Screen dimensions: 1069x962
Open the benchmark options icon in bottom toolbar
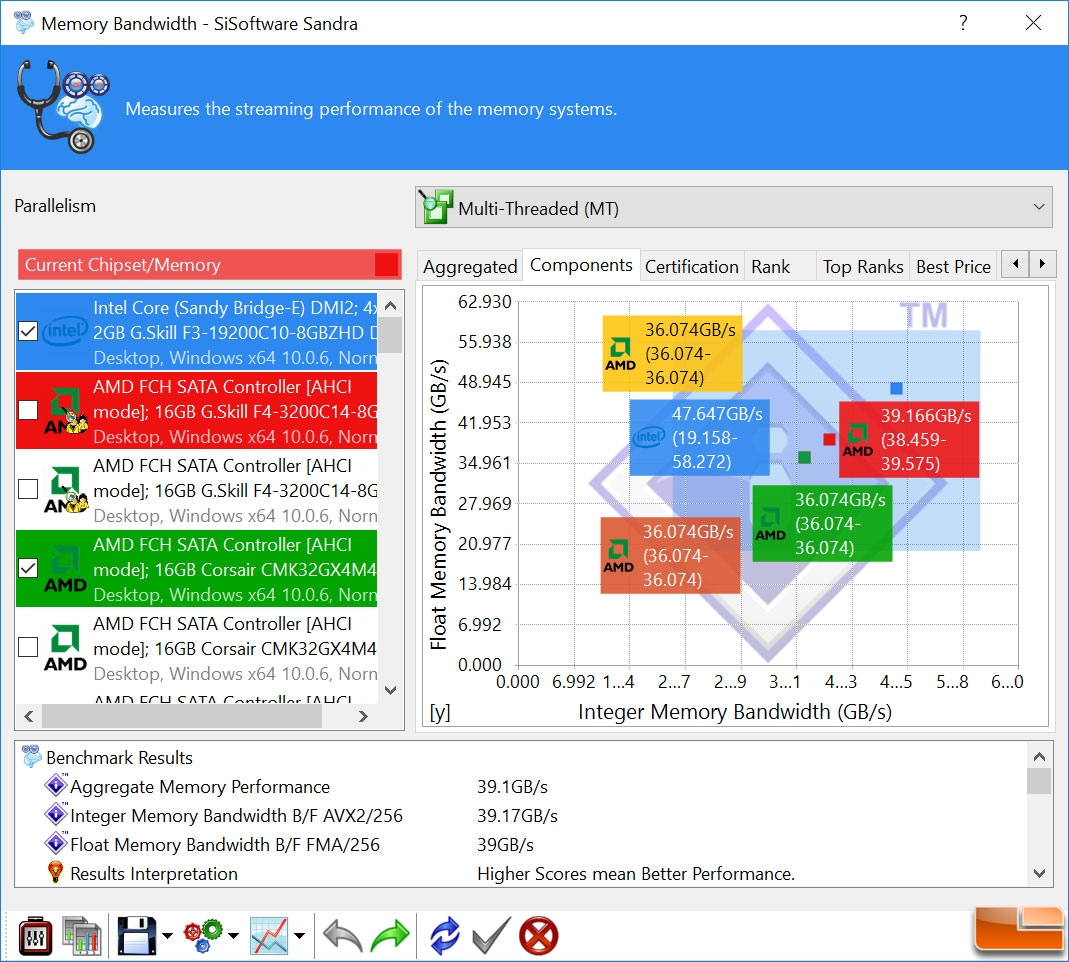pos(35,936)
